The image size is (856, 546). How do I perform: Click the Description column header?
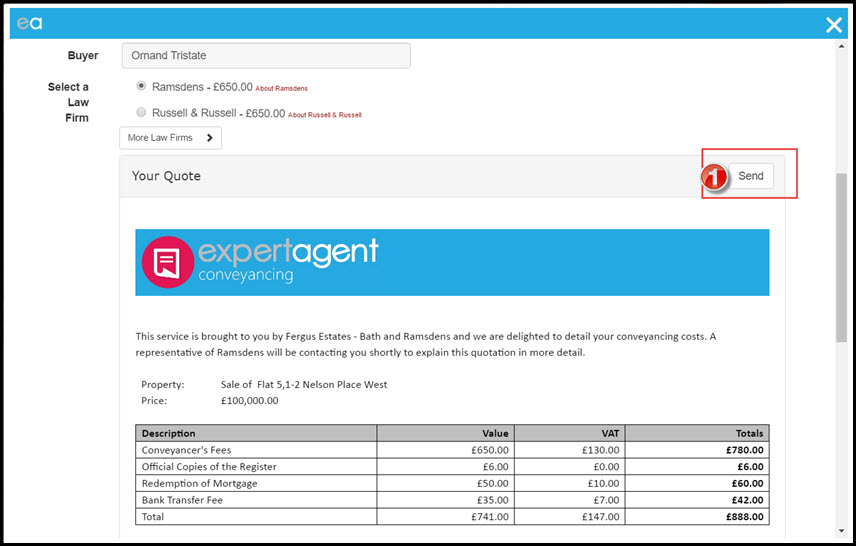[256, 433]
